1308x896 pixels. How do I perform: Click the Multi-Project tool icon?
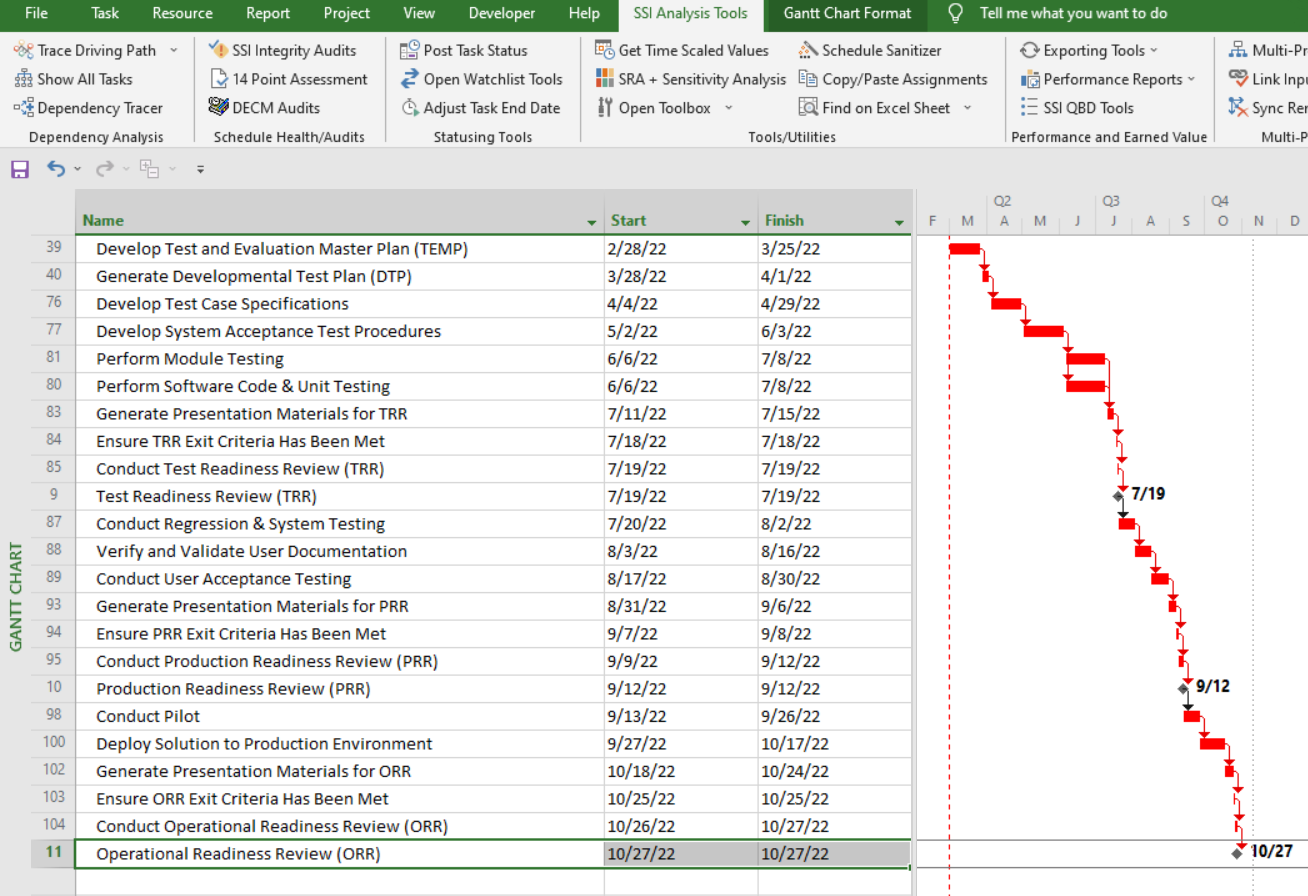(1237, 50)
